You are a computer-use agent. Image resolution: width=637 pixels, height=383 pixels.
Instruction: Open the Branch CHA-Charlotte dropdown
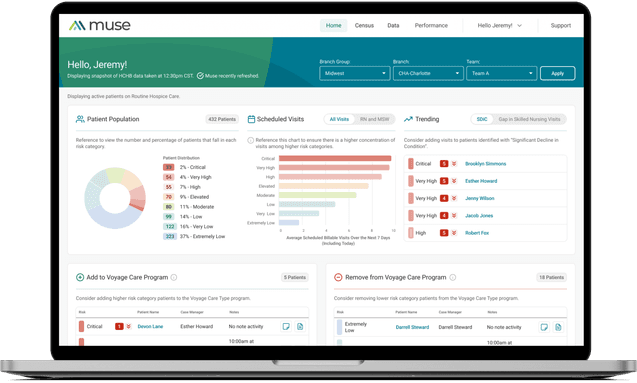428,74
